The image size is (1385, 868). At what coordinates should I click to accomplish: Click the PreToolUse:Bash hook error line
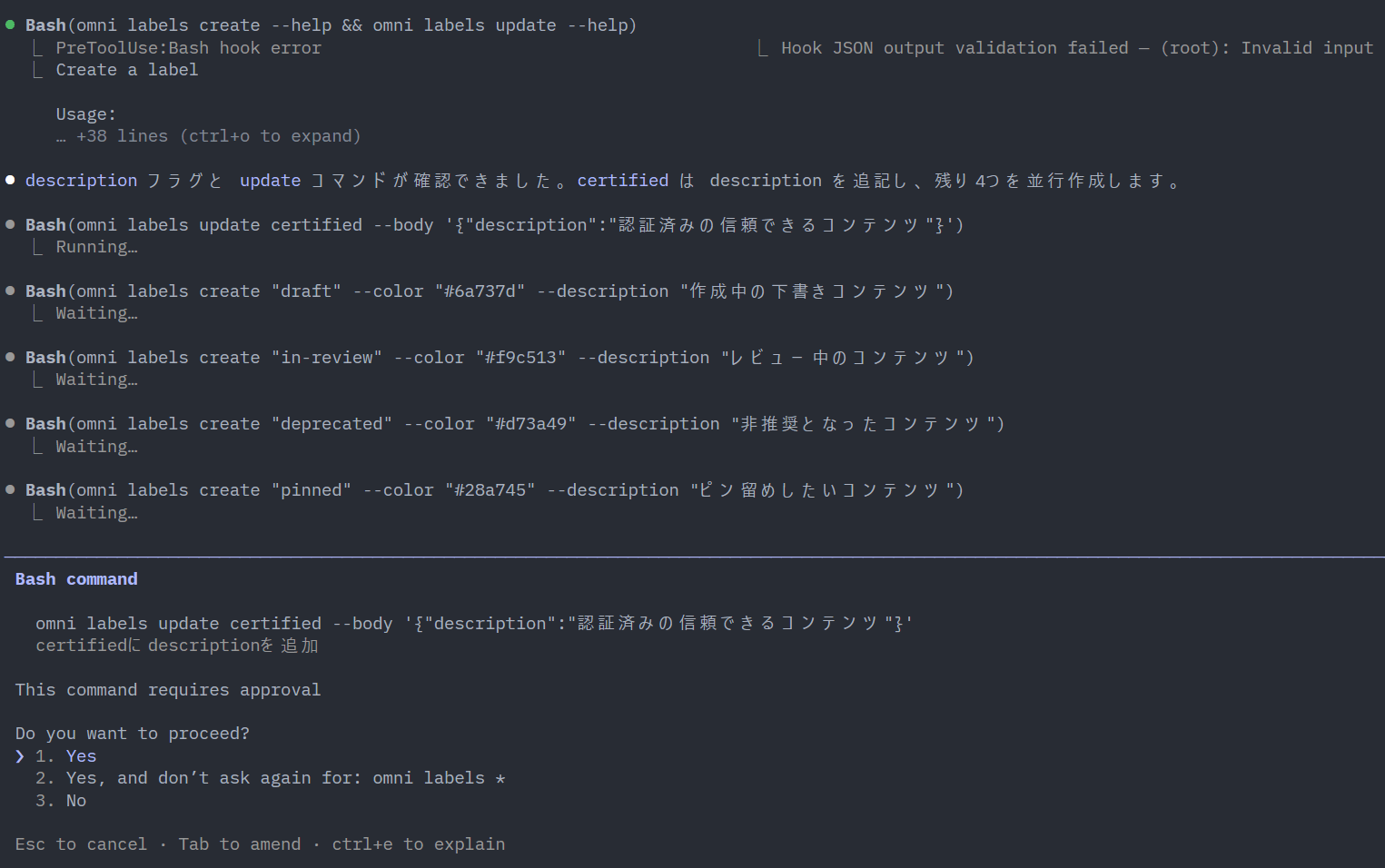coord(188,48)
